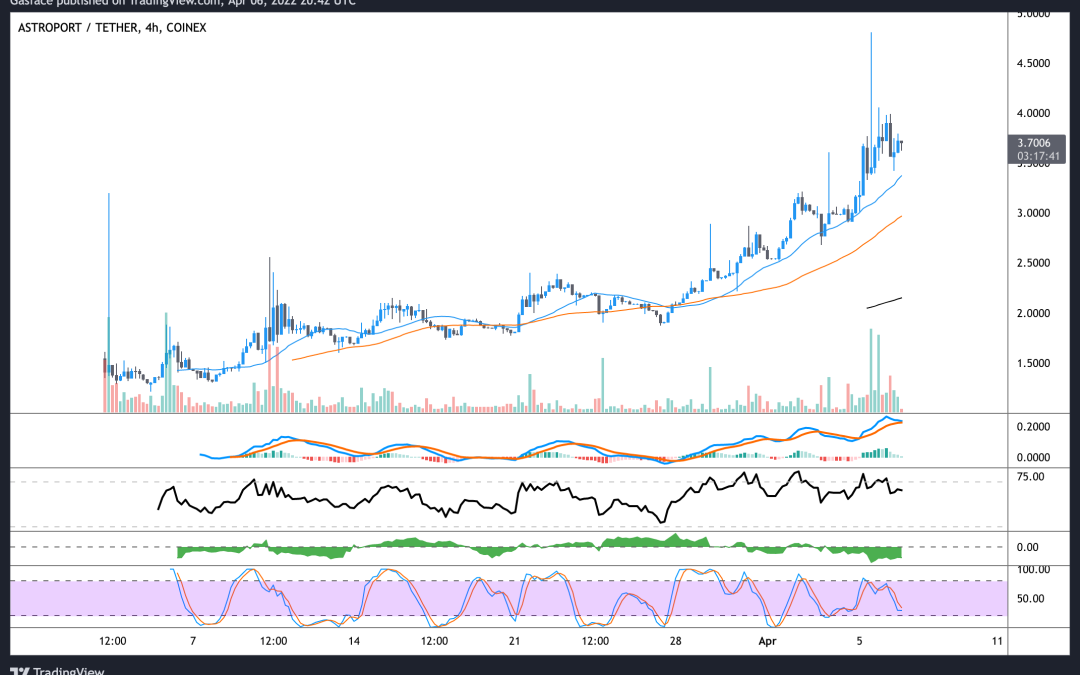Click the date label 7 on time axis
This screenshot has width=1080, height=675.
[x=193, y=641]
